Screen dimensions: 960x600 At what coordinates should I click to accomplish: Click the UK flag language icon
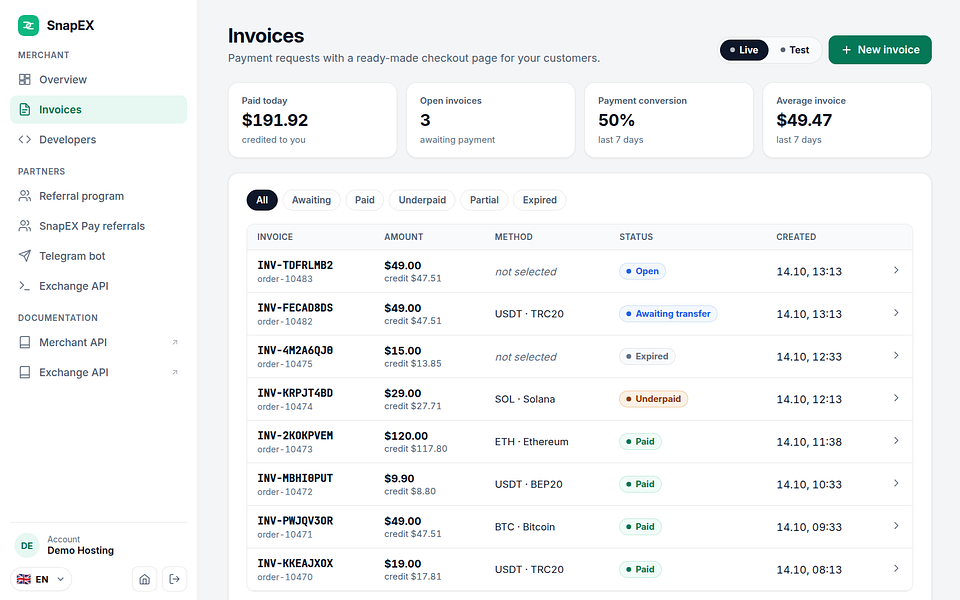coord(24,579)
